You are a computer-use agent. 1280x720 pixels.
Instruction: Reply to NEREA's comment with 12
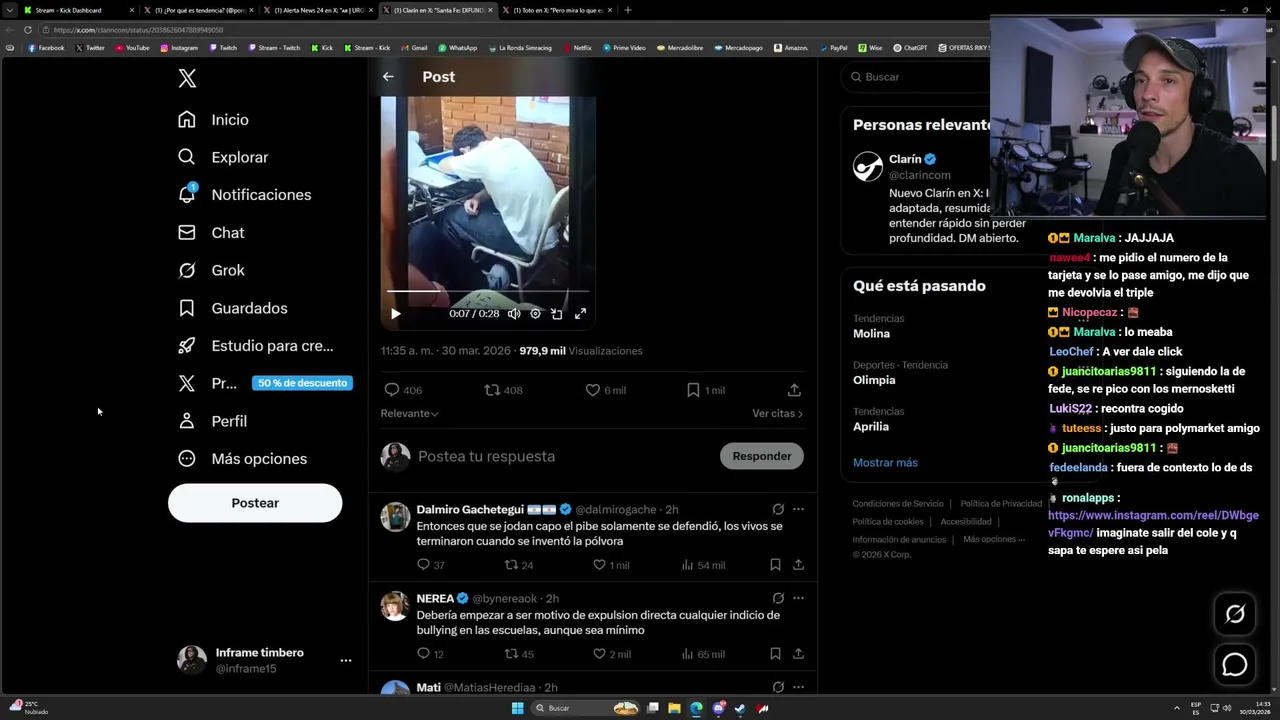423,654
